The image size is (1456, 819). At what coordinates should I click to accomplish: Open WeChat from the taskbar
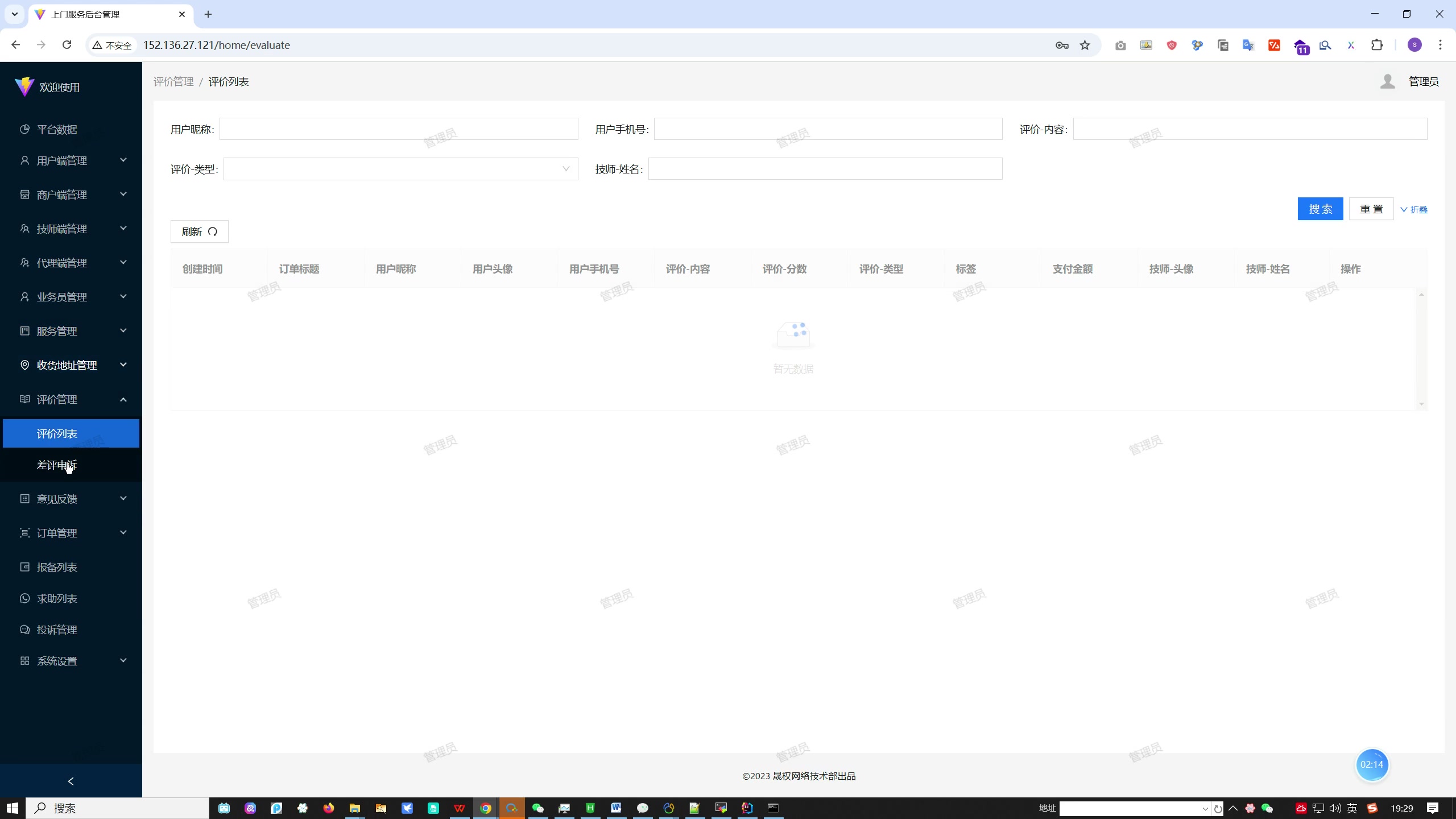[538, 808]
